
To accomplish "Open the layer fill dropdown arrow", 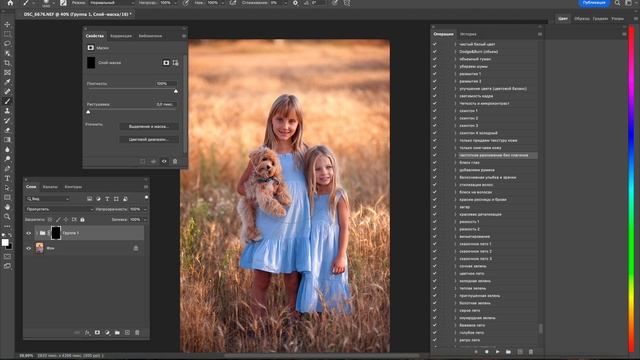I will click(x=145, y=220).
